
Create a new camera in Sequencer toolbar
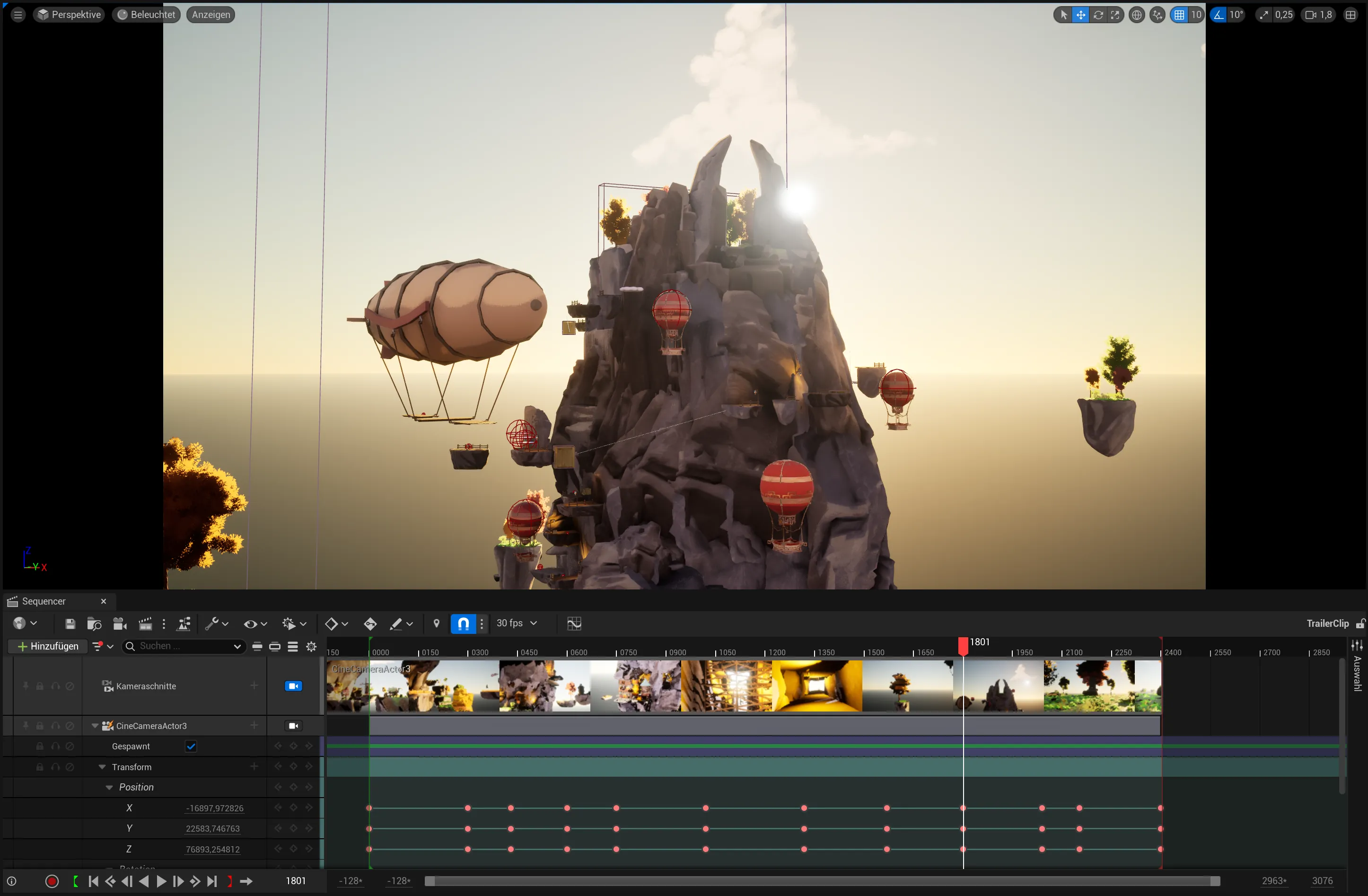pos(120,624)
